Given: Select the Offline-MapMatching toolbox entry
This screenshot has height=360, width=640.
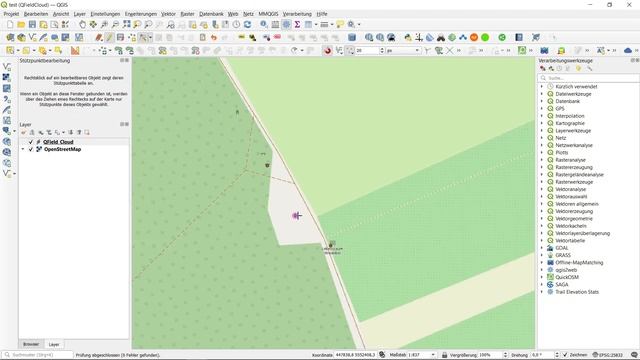Looking at the screenshot, I should [x=579, y=262].
